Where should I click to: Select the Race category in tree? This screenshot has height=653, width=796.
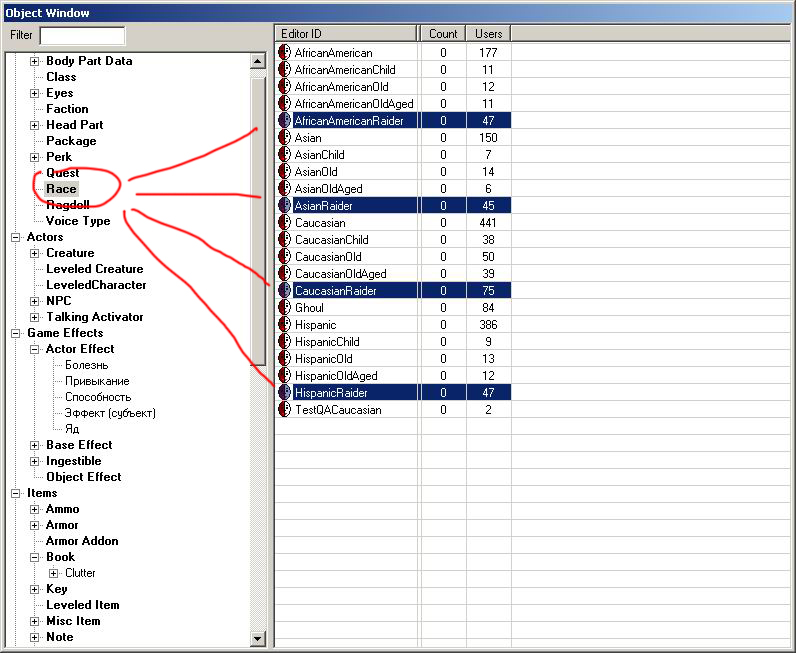(x=61, y=189)
